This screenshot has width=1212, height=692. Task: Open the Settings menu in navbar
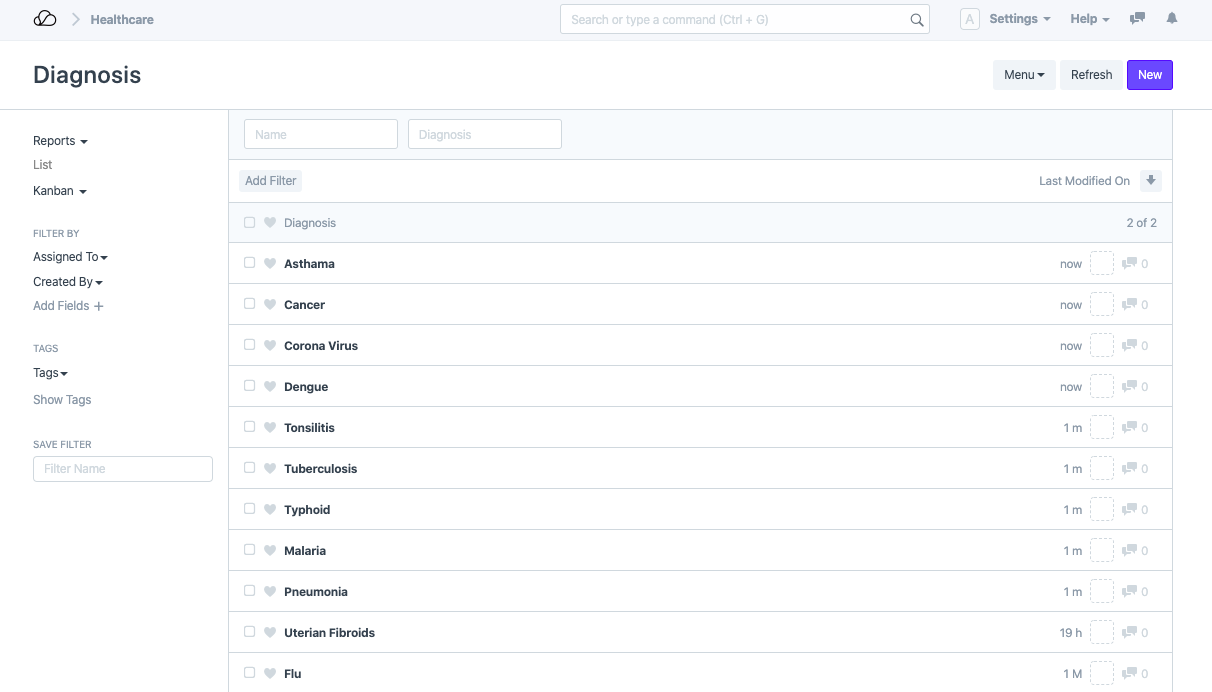click(1019, 19)
